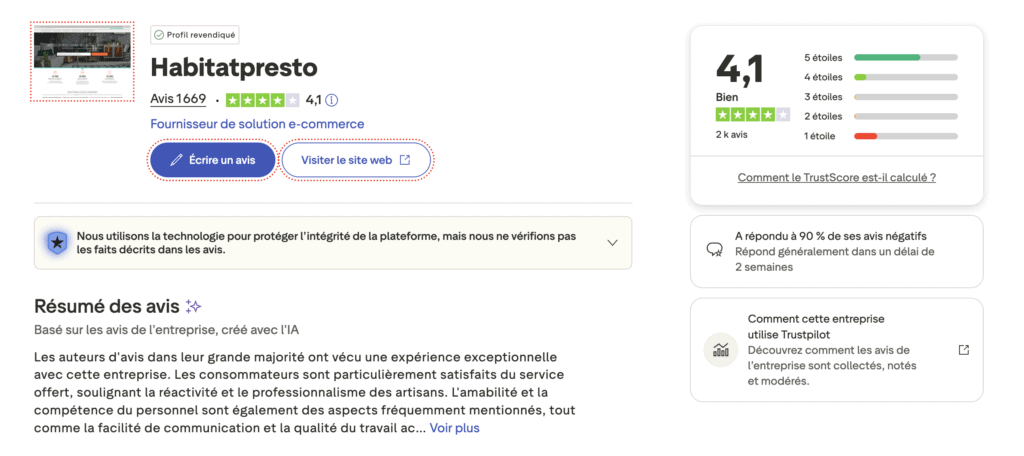Filter reviews by 5 étoiles bar
Screen dimensions: 1024x456
906,57
